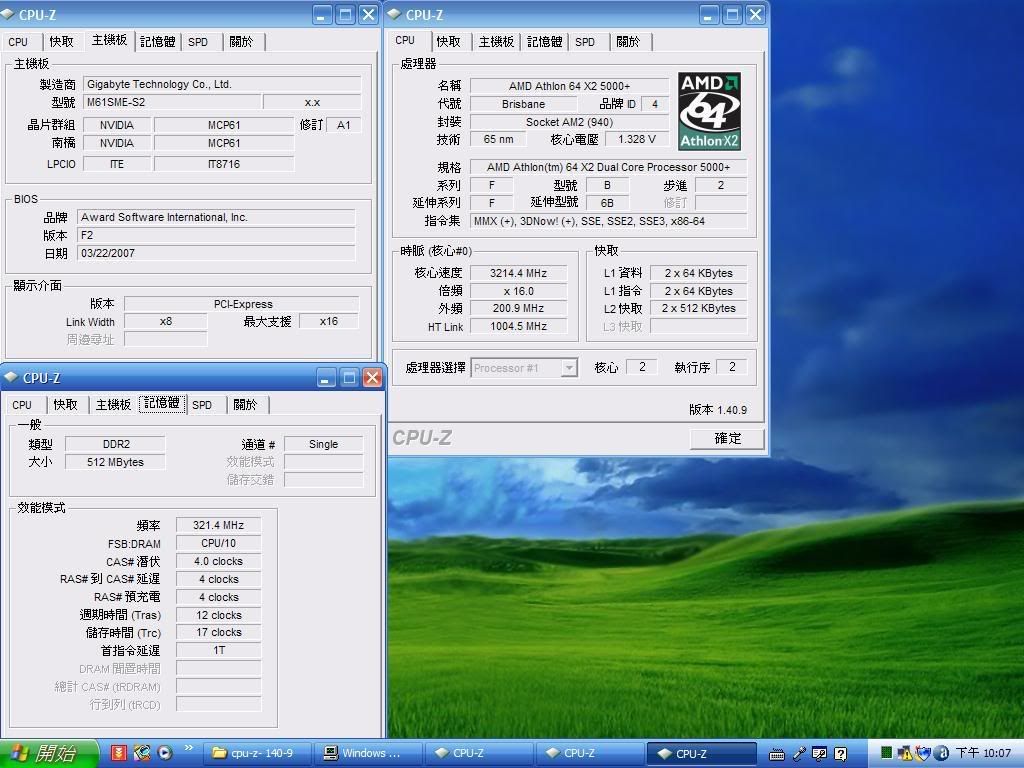Image resolution: width=1024 pixels, height=768 pixels.
Task: Open the 記憶體 tab in the Gigabyte mainboard window
Action: [157, 42]
